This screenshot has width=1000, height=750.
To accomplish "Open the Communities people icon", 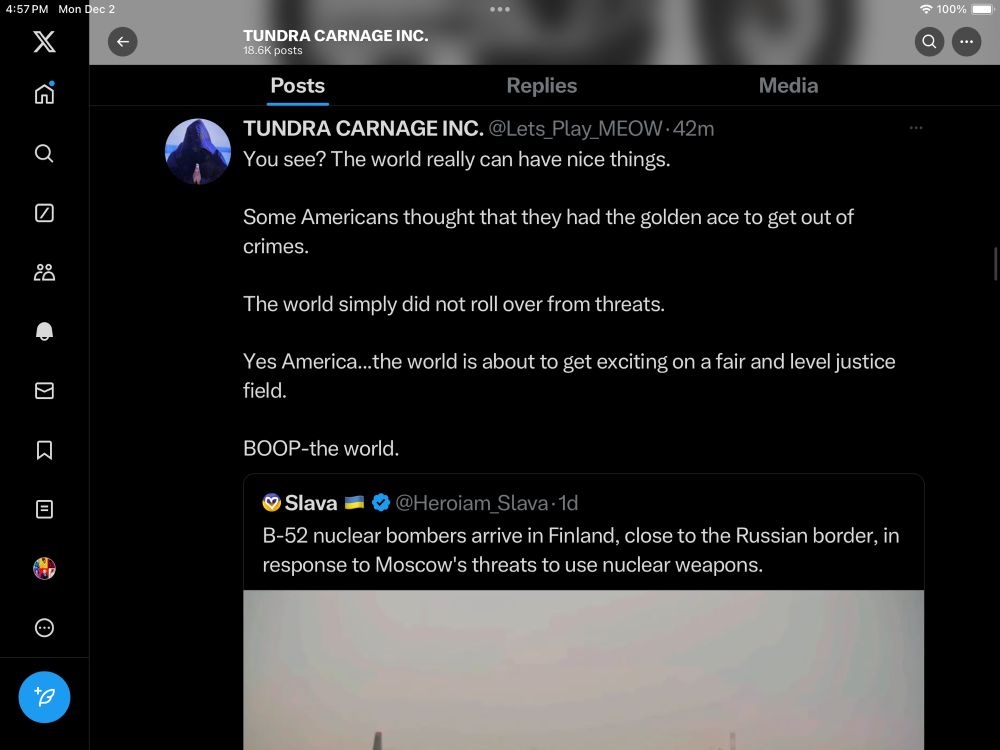I will 44,272.
